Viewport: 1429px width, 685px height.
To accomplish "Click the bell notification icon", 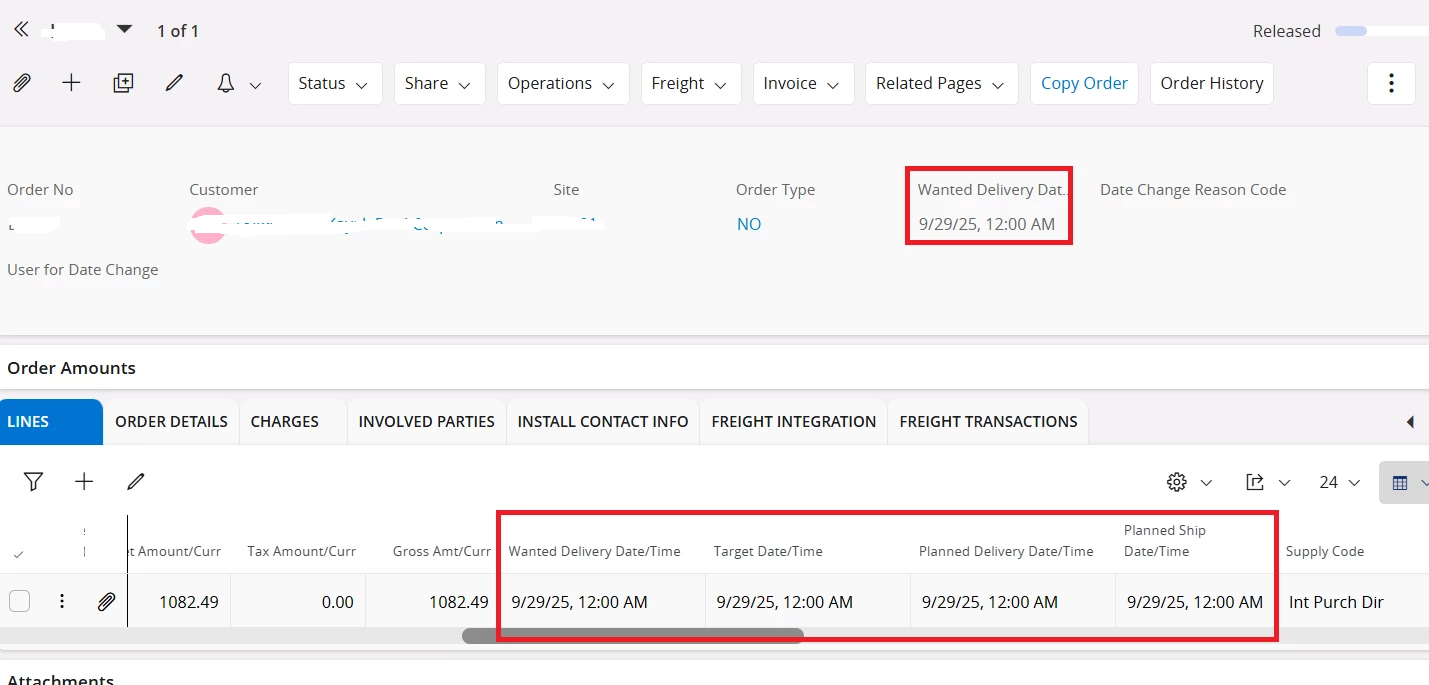I will click(226, 83).
